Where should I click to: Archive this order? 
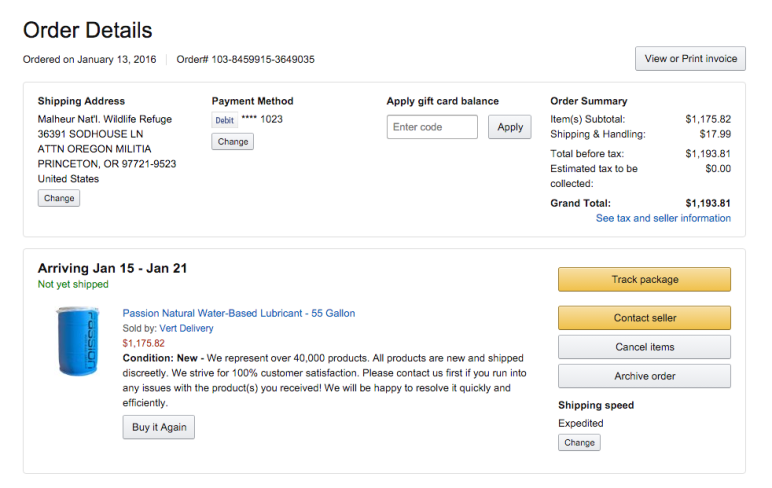644,376
